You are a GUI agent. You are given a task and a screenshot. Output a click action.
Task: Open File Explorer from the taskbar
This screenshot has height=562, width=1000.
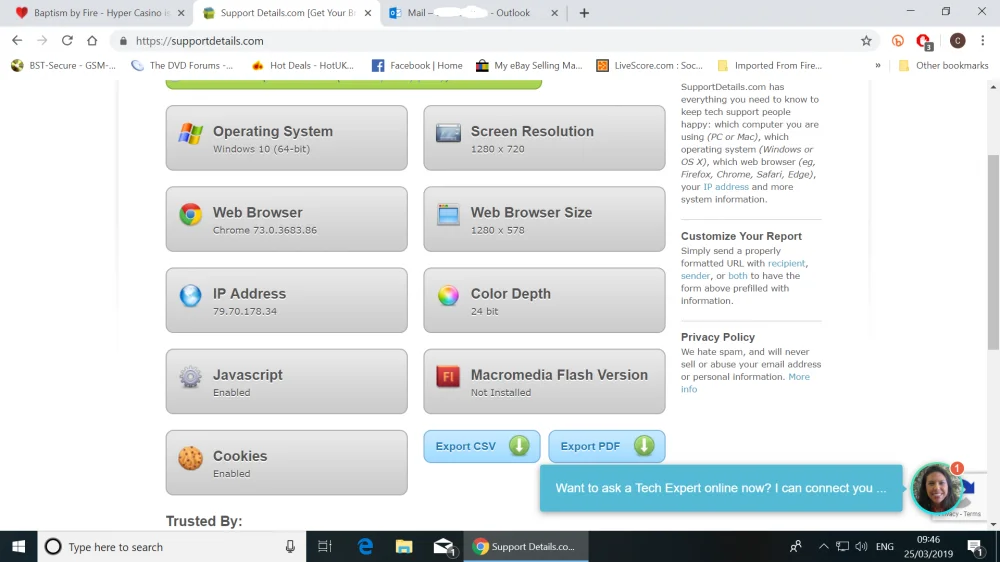[404, 547]
